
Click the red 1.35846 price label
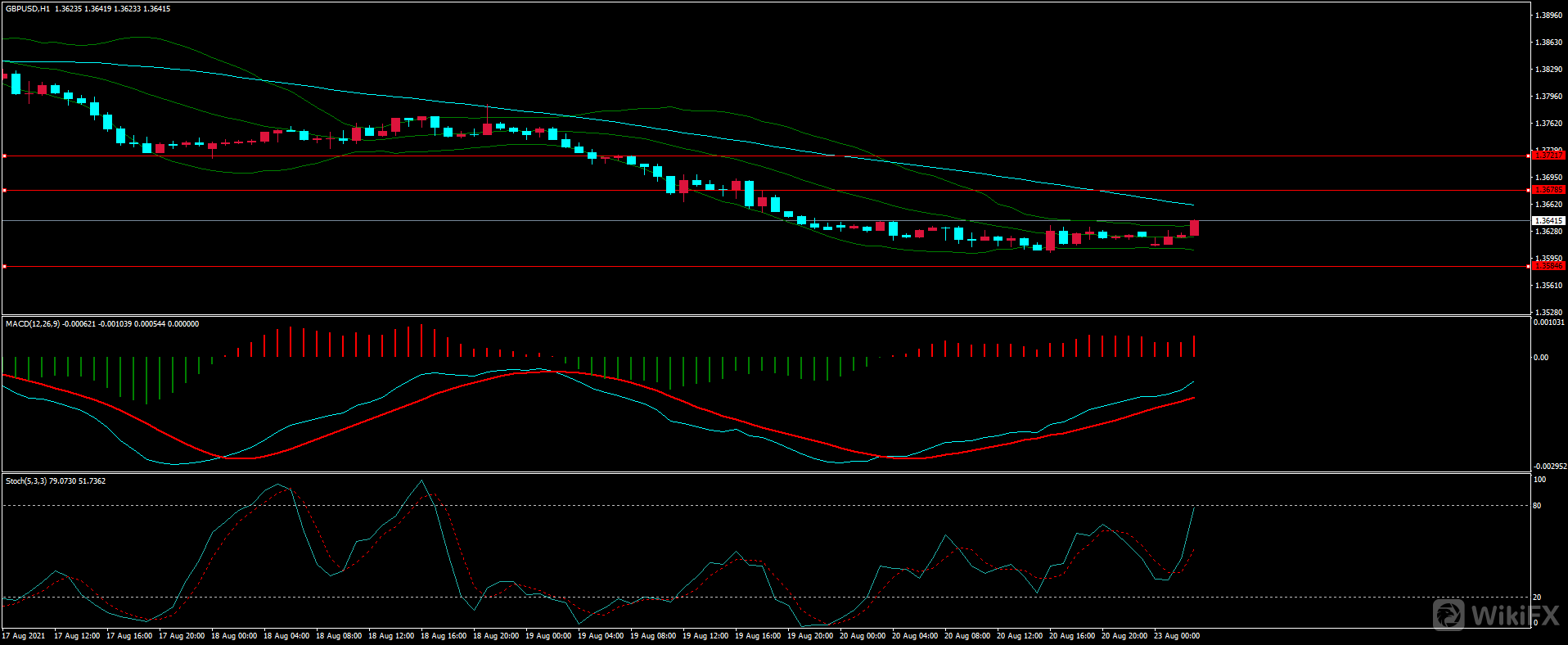click(1548, 266)
